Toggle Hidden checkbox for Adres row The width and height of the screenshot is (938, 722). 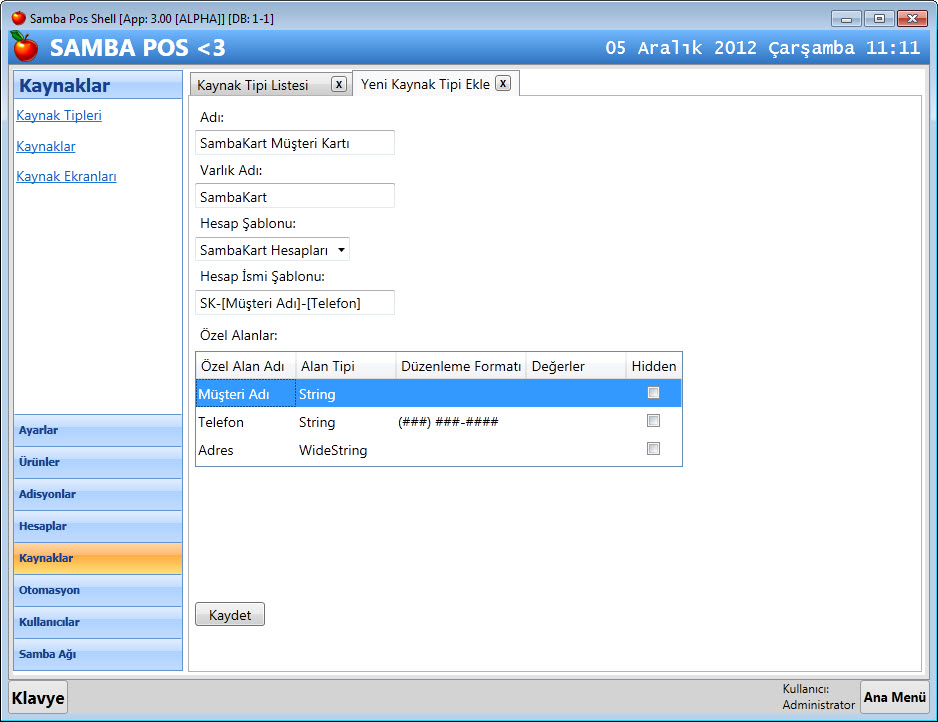pos(653,449)
